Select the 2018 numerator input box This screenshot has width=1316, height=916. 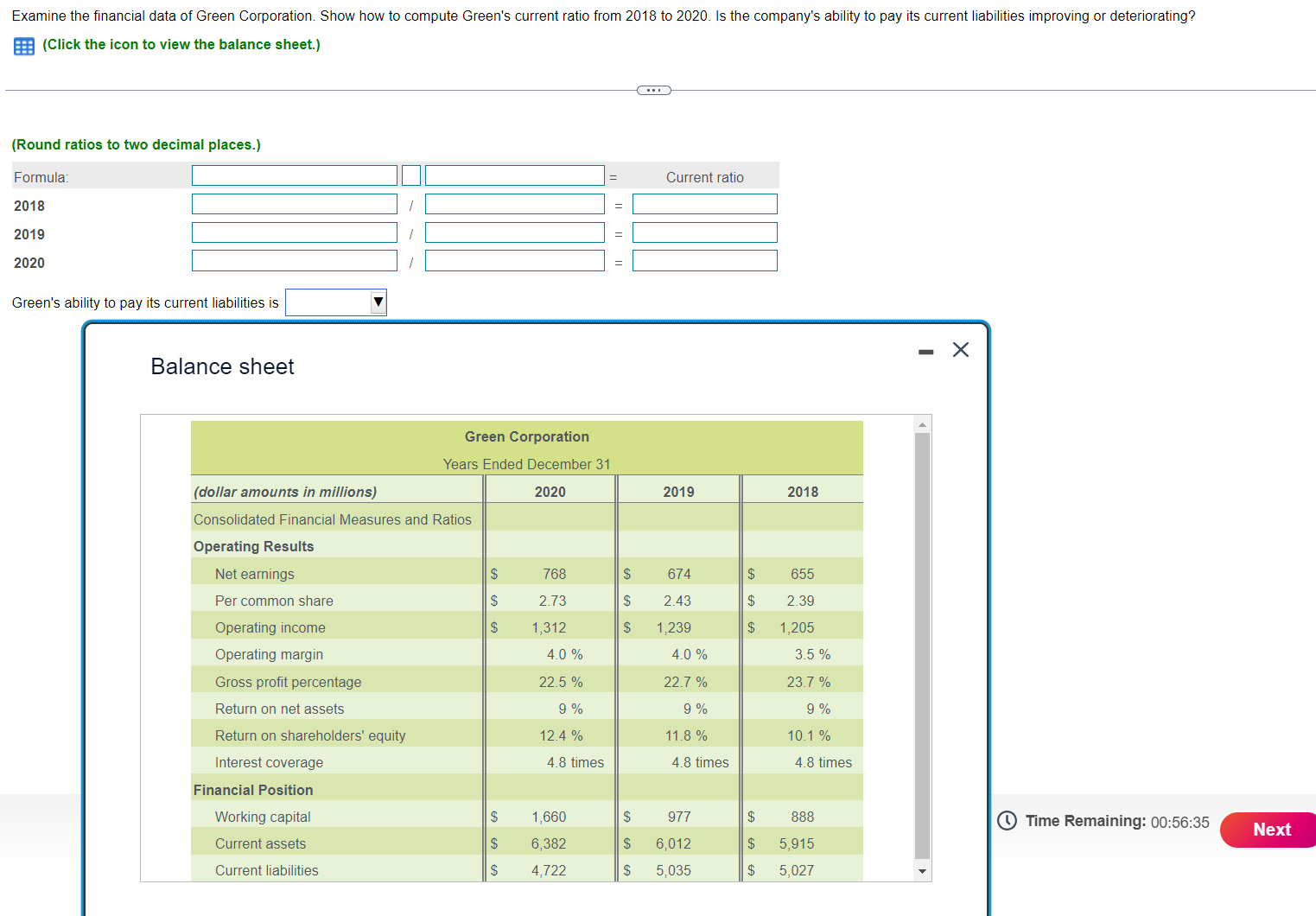tap(294, 204)
